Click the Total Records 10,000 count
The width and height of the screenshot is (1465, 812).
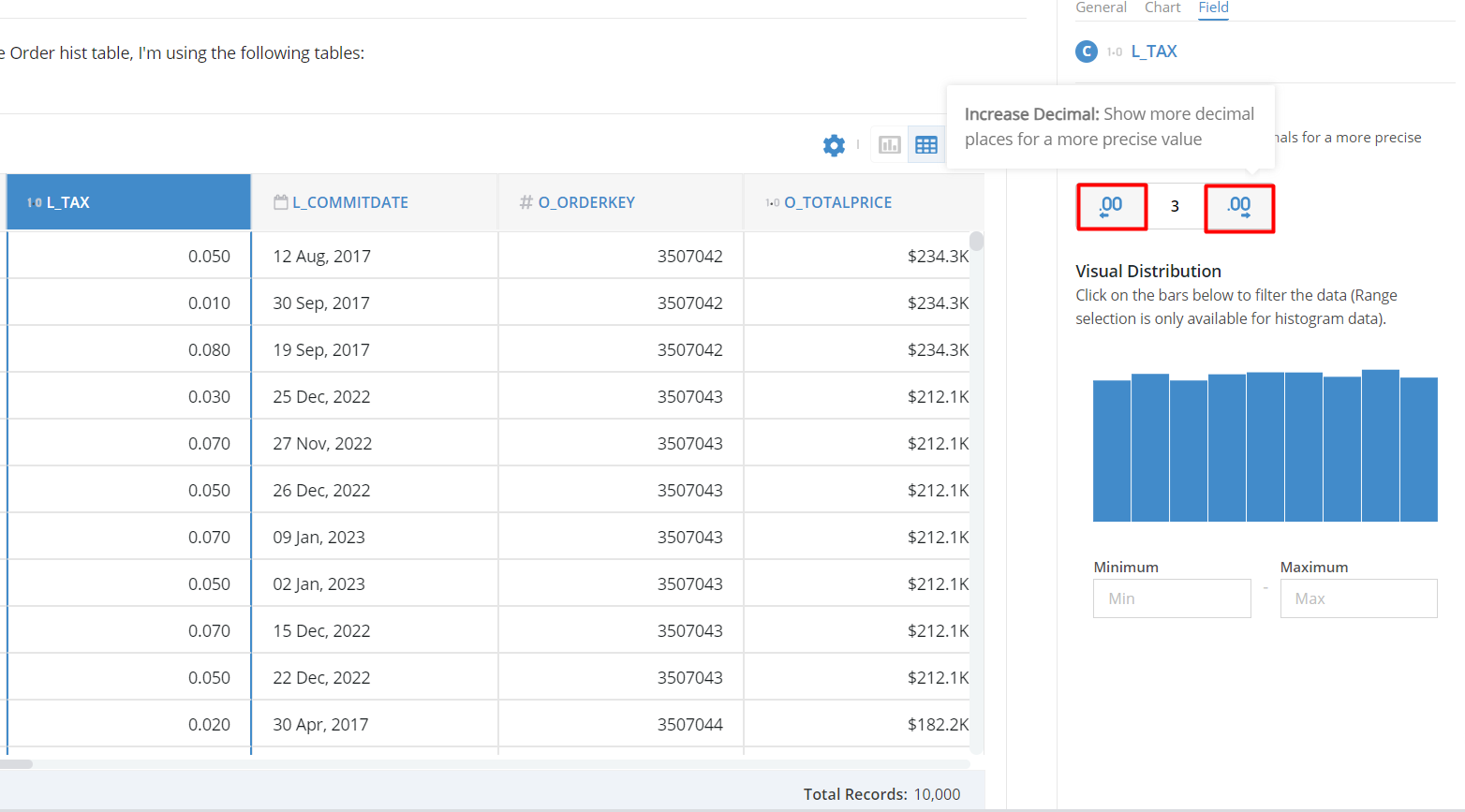coord(937,794)
